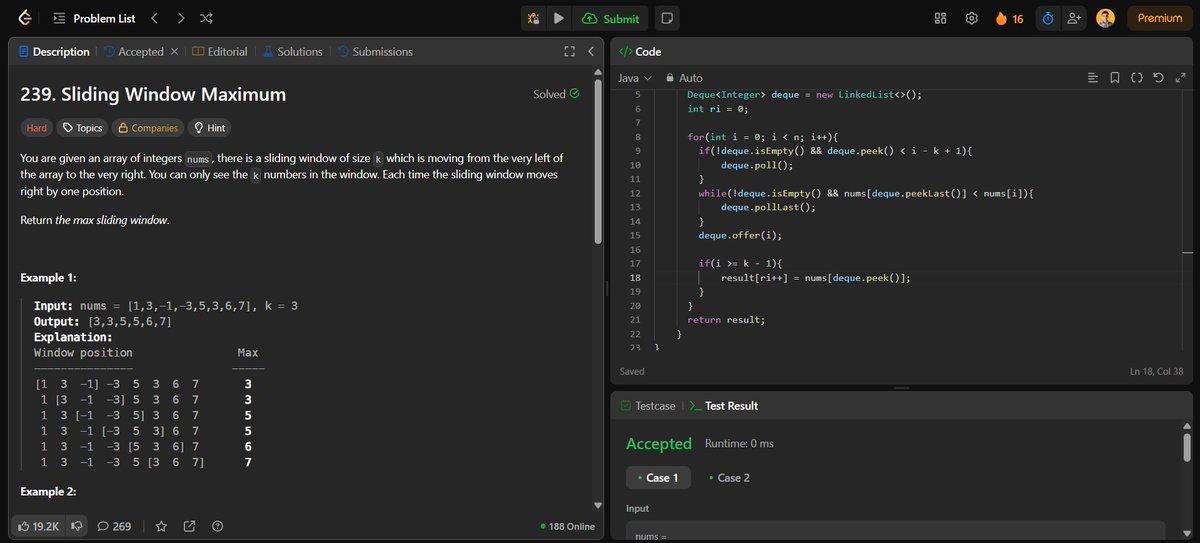Open the Java language dropdown
The height and width of the screenshot is (543, 1200).
[x=635, y=77]
